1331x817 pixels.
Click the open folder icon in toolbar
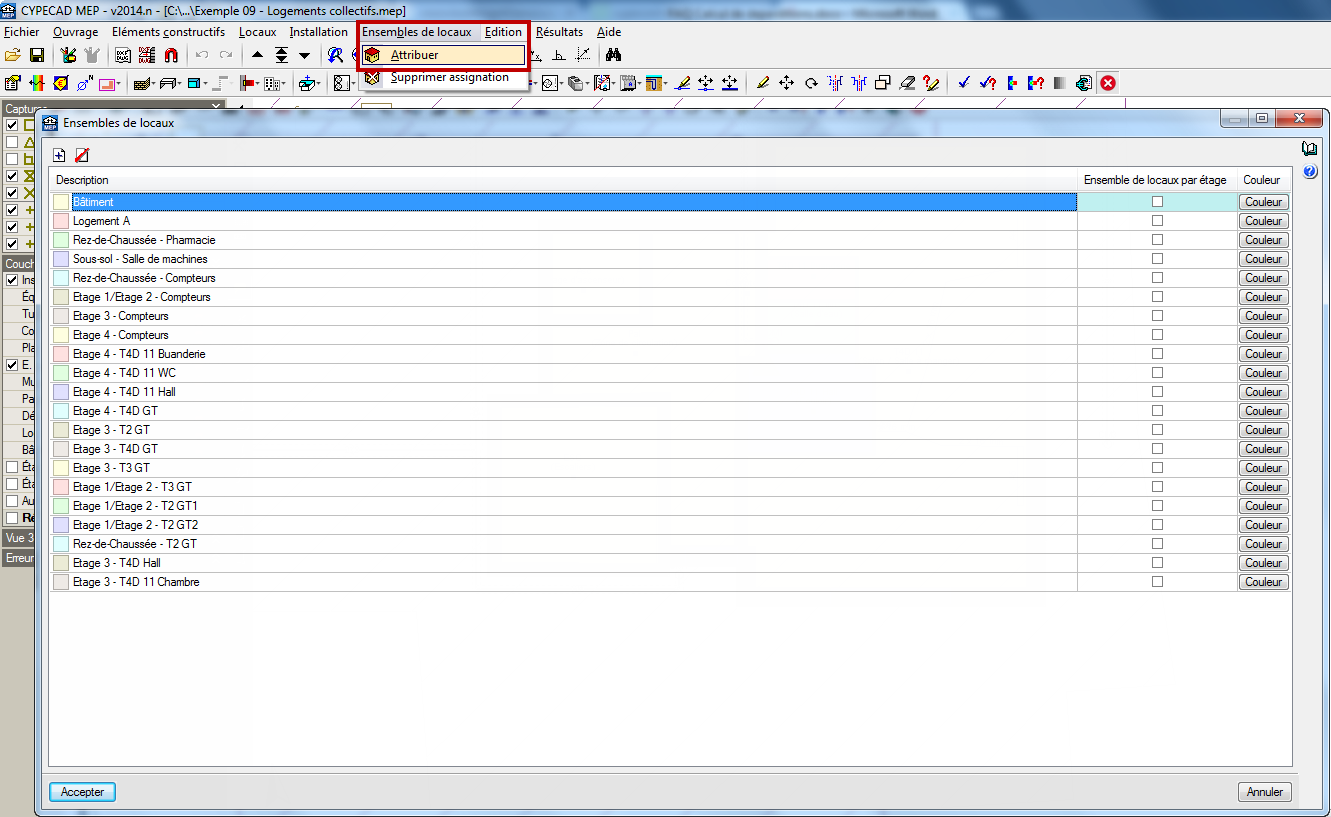13,55
